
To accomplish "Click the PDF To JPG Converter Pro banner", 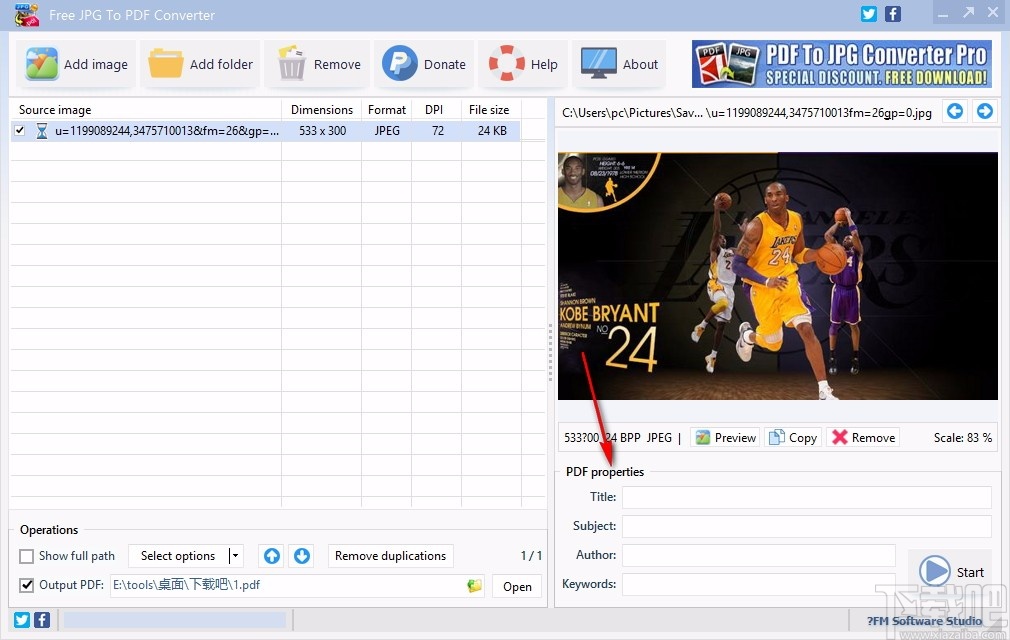I will (841, 63).
